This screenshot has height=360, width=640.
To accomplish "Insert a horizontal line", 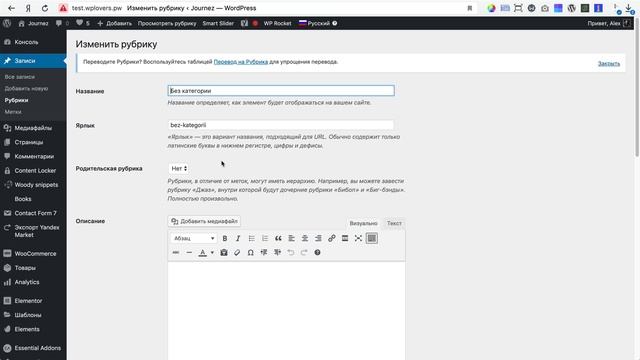I will [x=189, y=253].
